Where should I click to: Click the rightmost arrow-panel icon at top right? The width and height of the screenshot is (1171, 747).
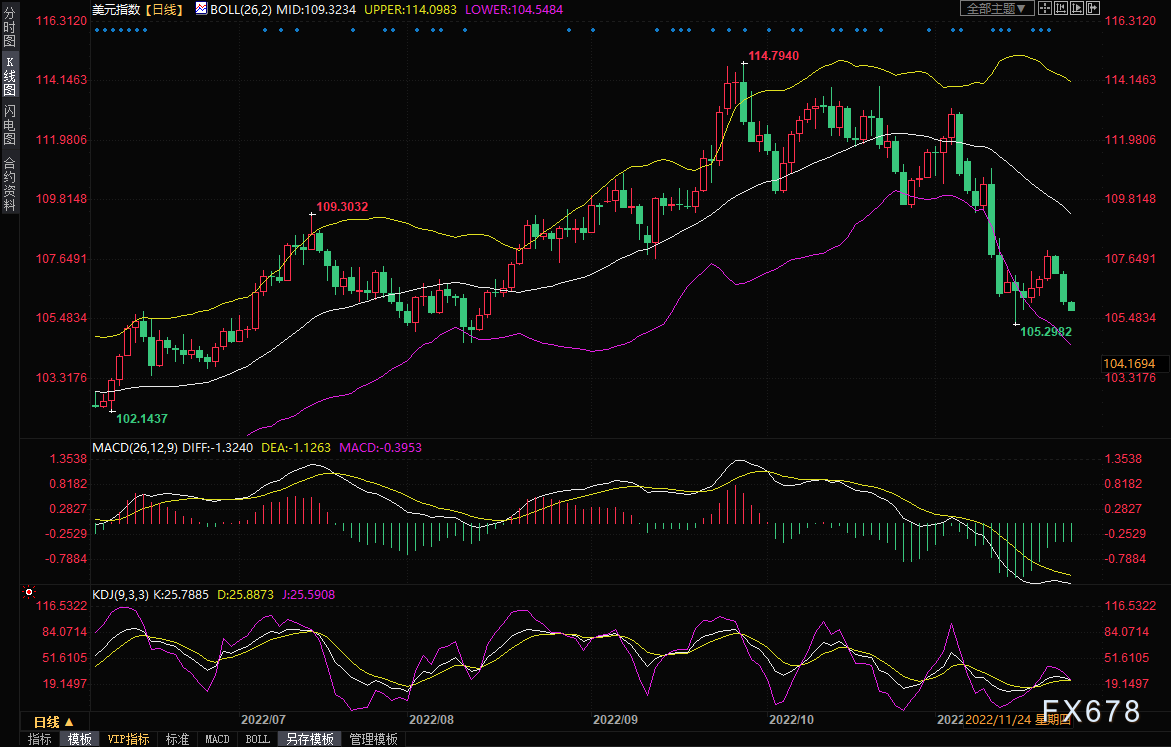tap(1093, 8)
